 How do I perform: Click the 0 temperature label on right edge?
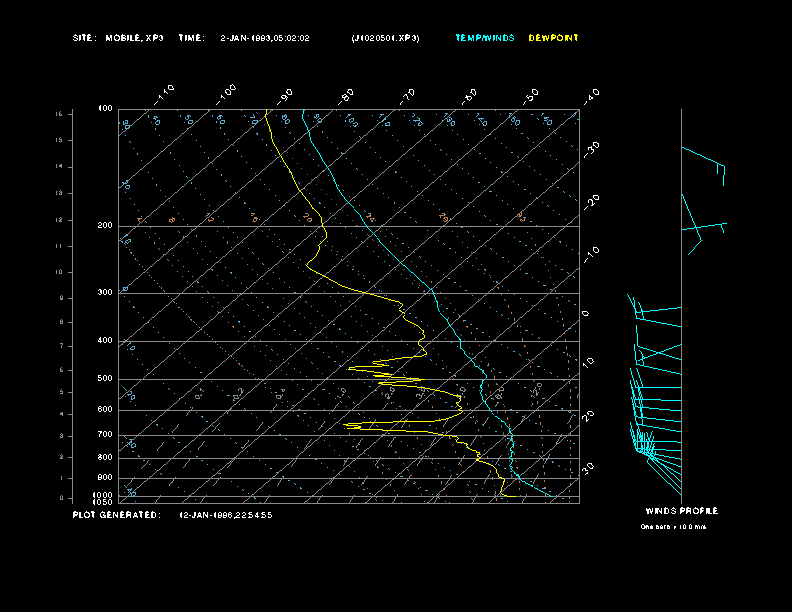[x=586, y=314]
